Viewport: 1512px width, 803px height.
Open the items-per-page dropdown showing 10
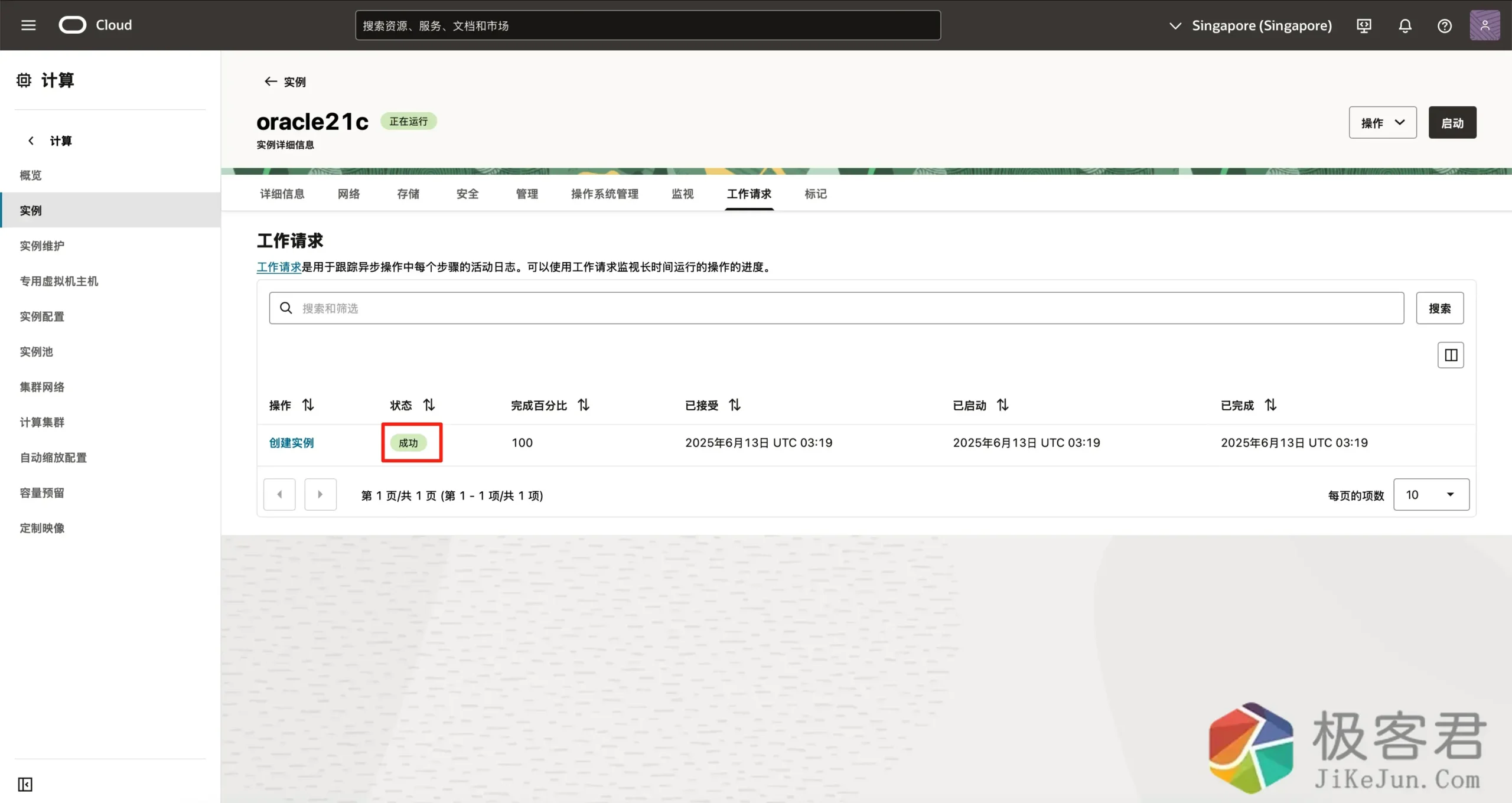tap(1431, 494)
